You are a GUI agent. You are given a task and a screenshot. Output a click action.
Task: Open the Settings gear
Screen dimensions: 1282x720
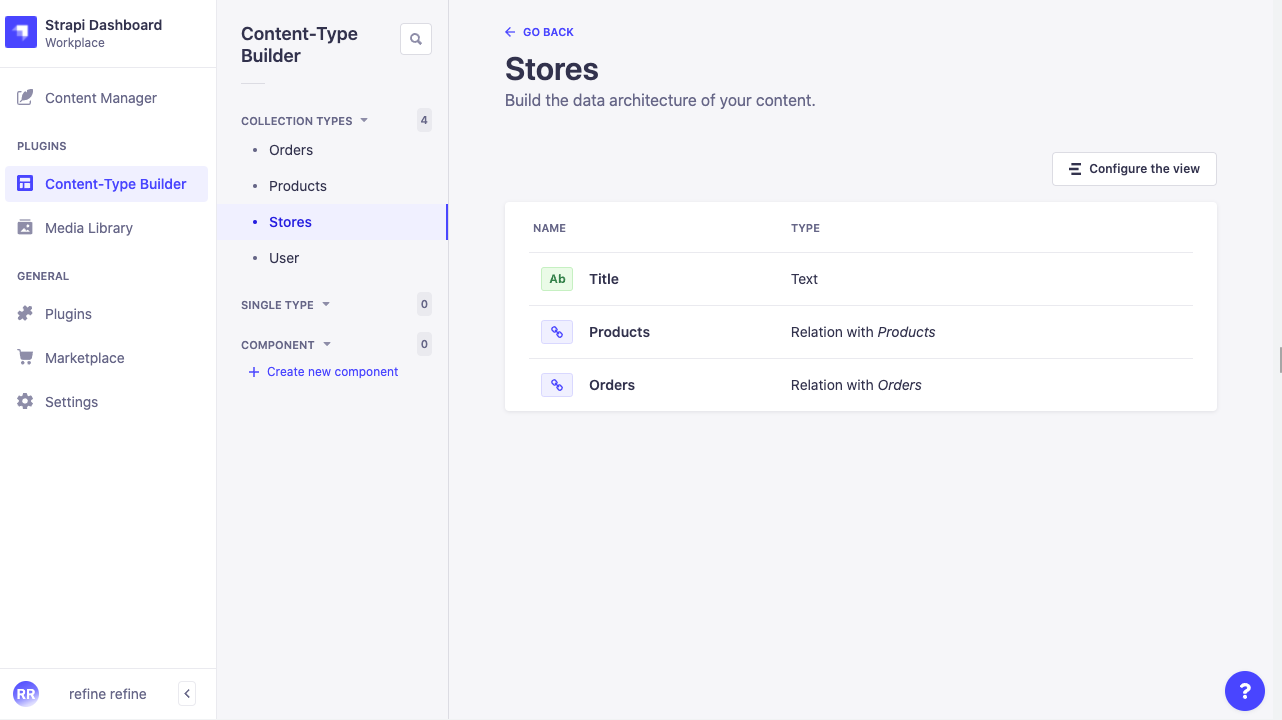25,401
